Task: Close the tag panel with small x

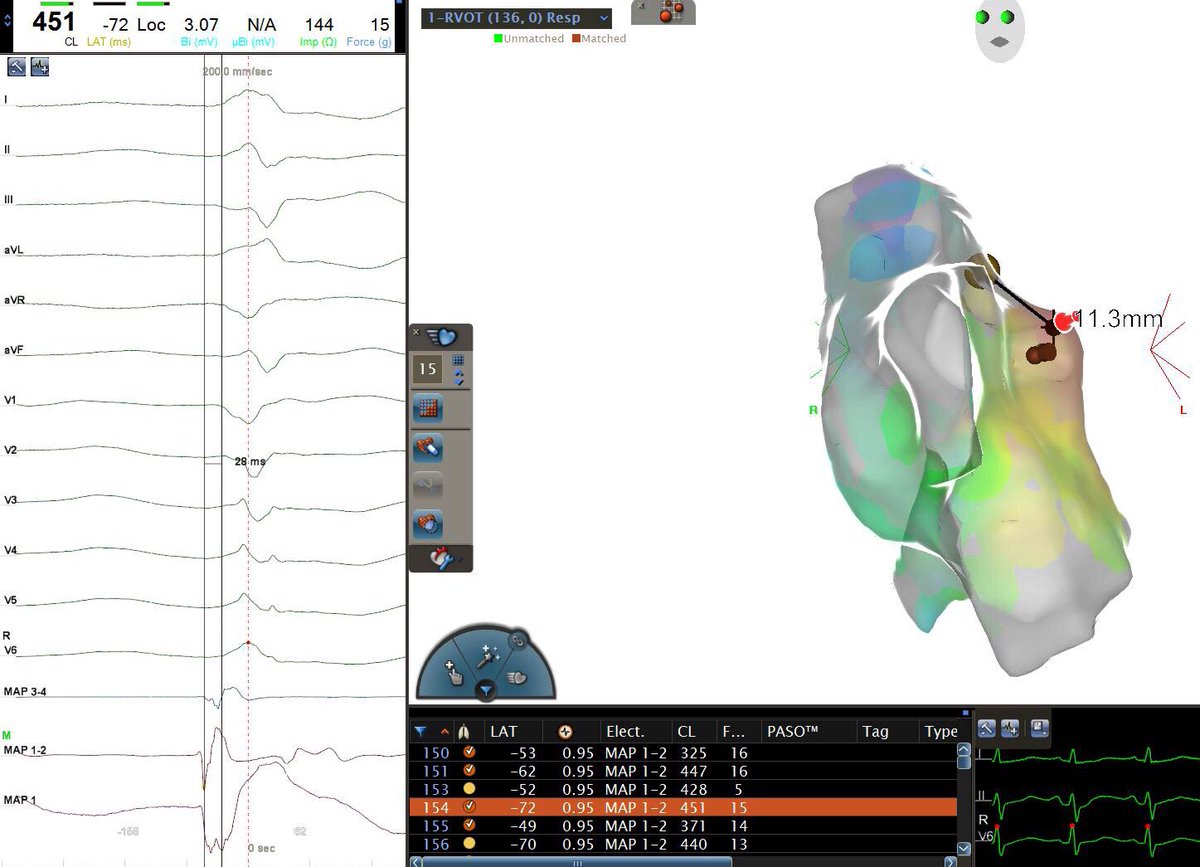Action: click(641, 6)
